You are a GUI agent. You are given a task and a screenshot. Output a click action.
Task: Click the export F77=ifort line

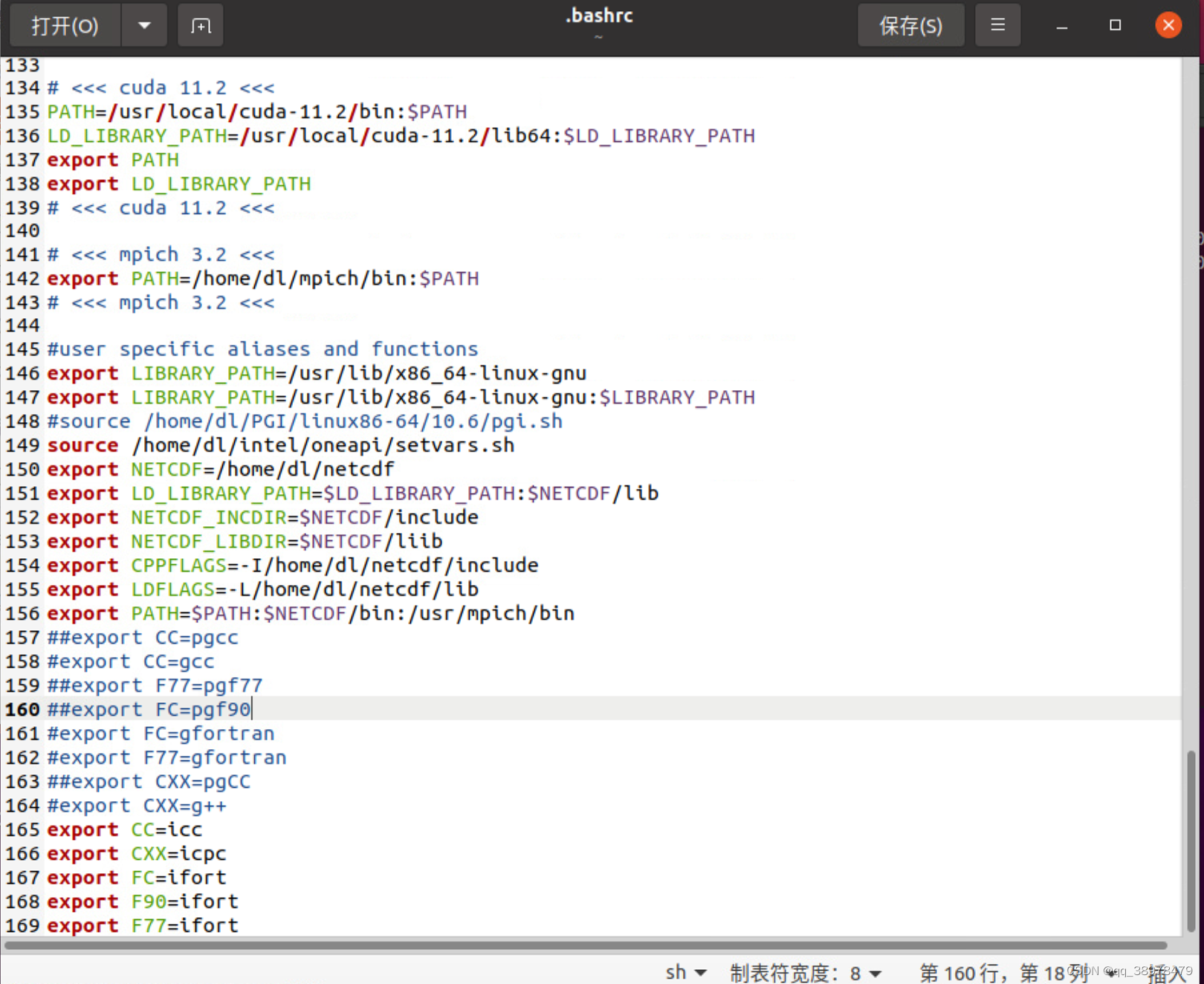pyautogui.click(x=141, y=925)
